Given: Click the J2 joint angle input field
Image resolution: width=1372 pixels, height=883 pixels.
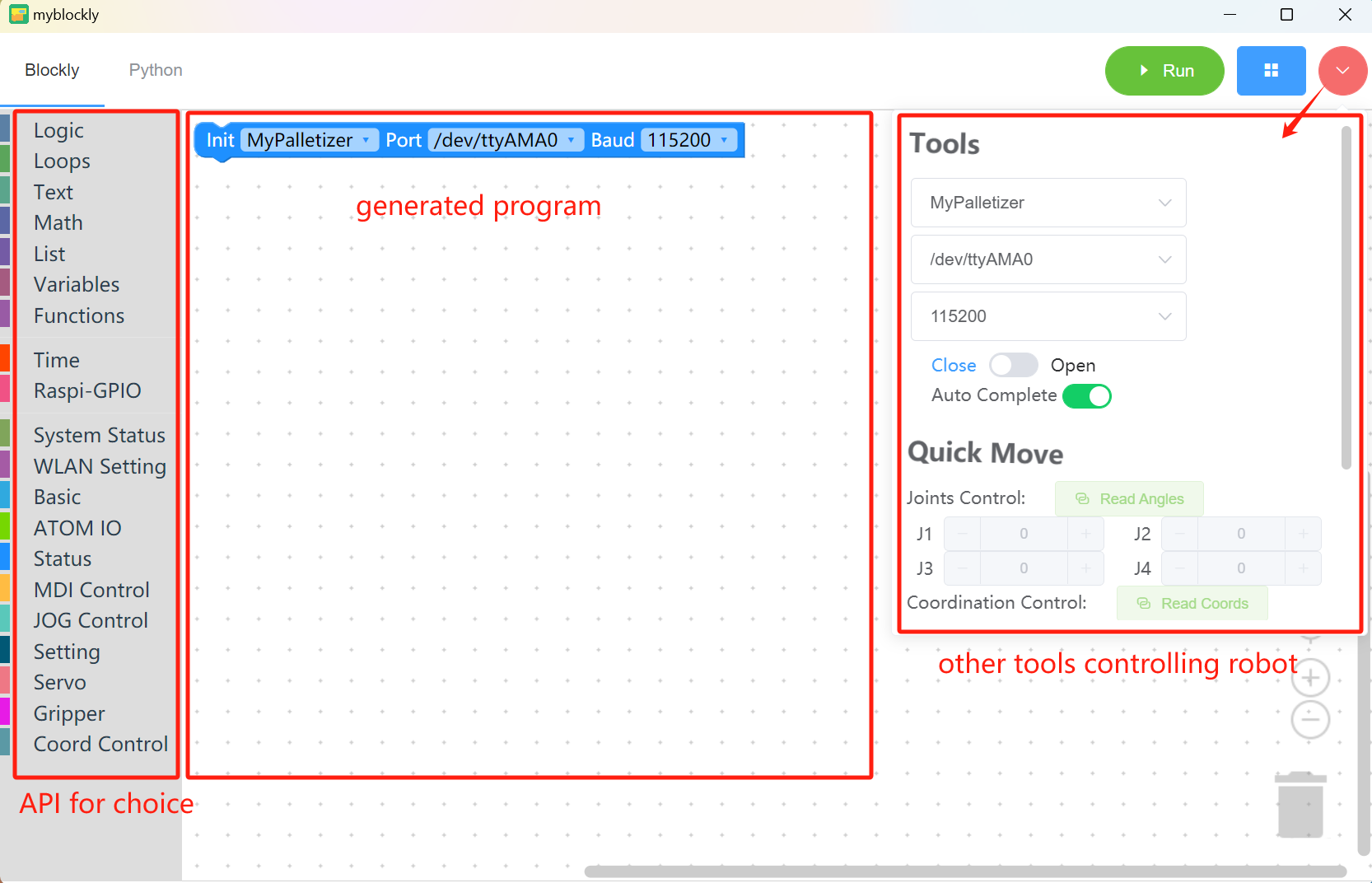Looking at the screenshot, I should (1241, 534).
